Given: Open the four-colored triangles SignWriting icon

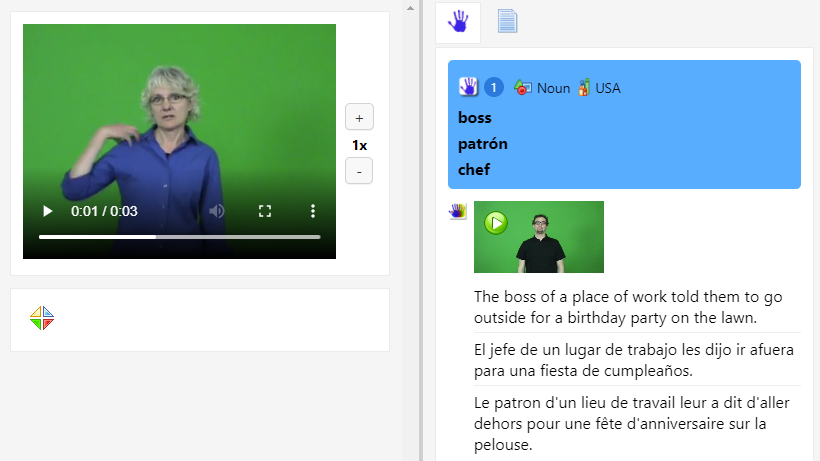Looking at the screenshot, I should [x=42, y=318].
